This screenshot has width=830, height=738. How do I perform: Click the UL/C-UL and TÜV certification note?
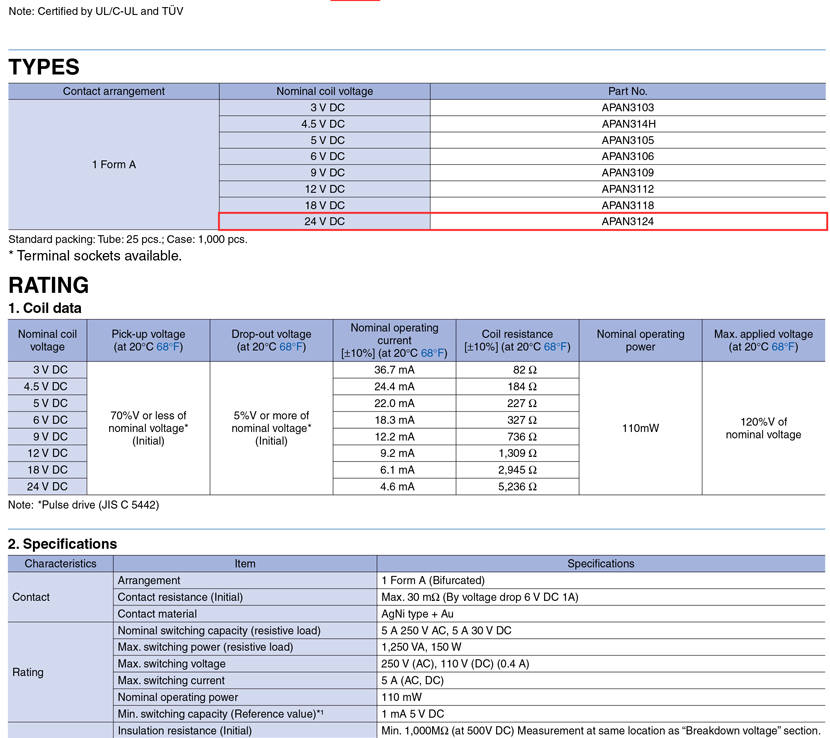[x=96, y=11]
